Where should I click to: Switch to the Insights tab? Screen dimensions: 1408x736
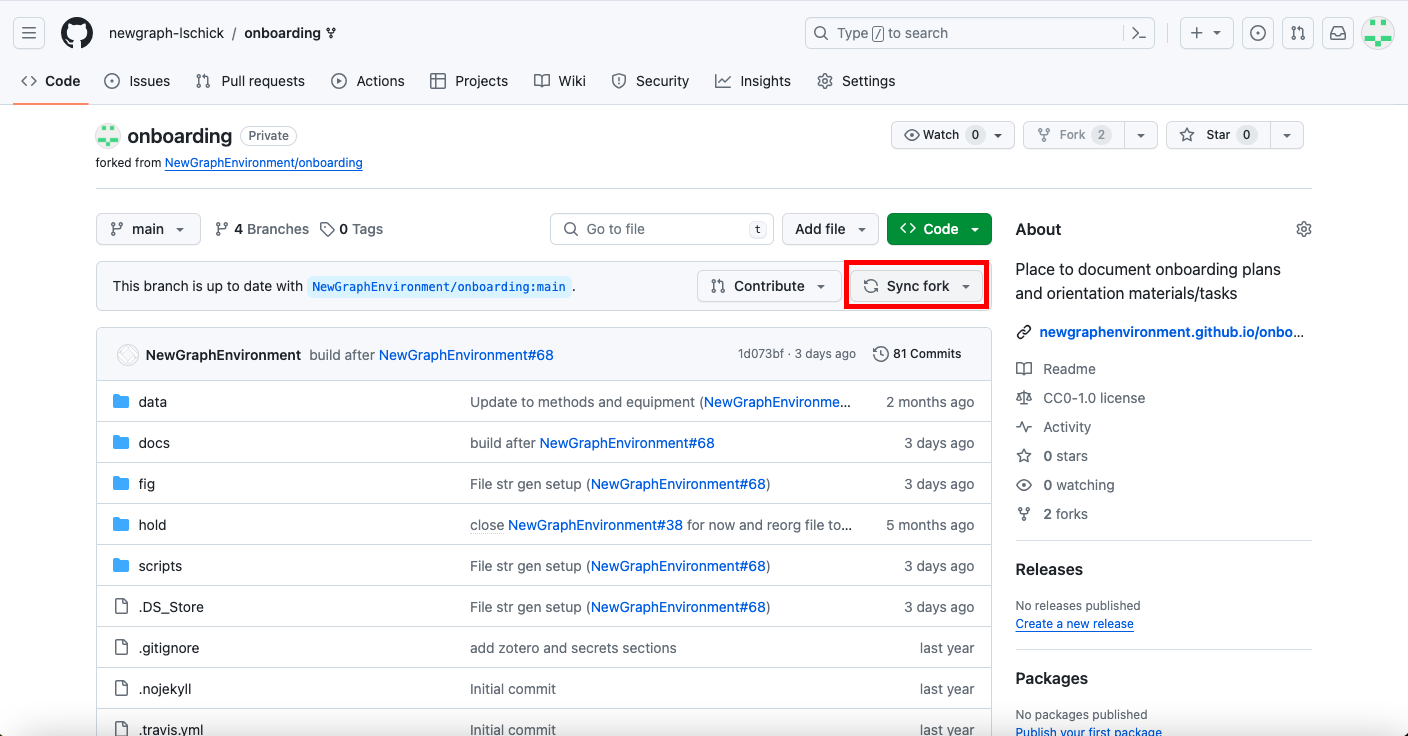[753, 81]
